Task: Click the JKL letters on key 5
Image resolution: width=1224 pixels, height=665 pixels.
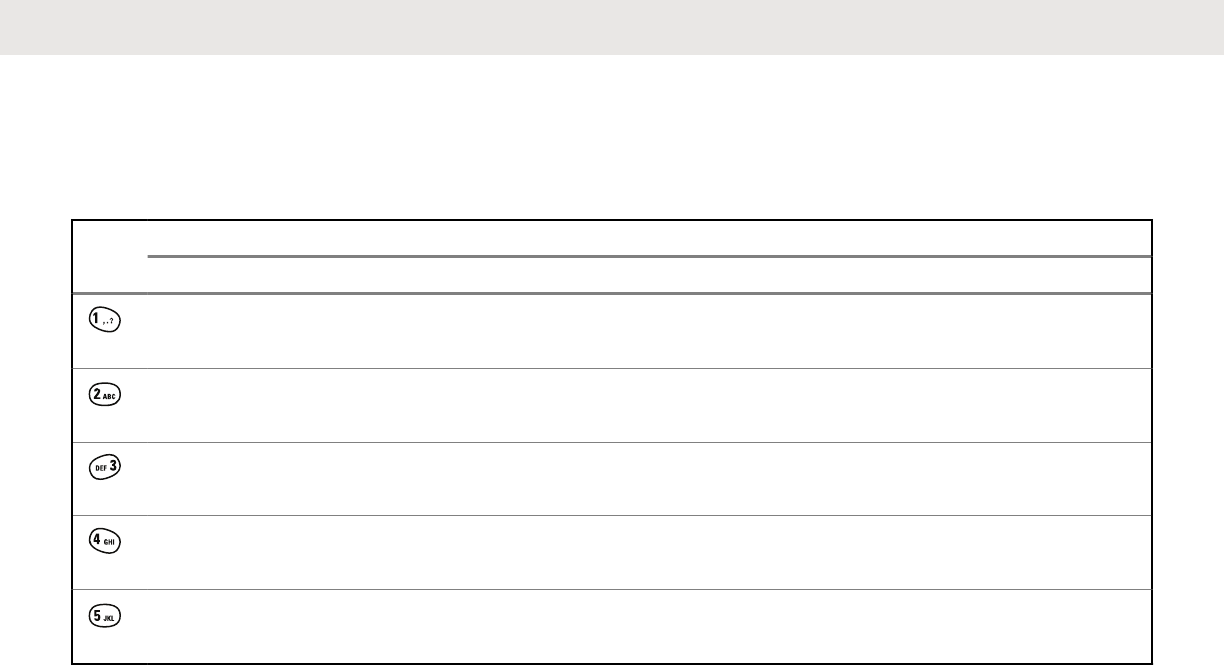Action: click(111, 618)
